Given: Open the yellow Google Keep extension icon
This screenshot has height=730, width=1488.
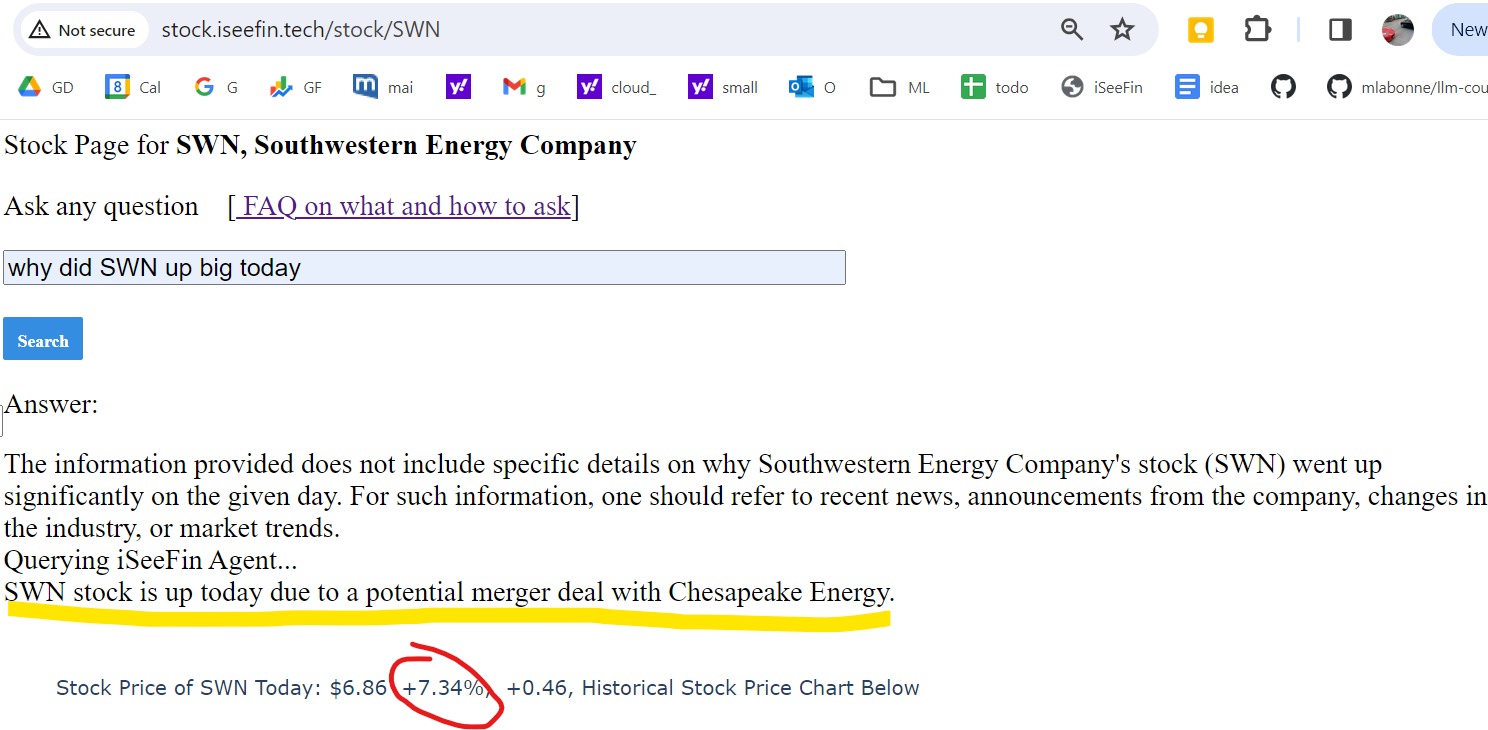Looking at the screenshot, I should click(1200, 30).
